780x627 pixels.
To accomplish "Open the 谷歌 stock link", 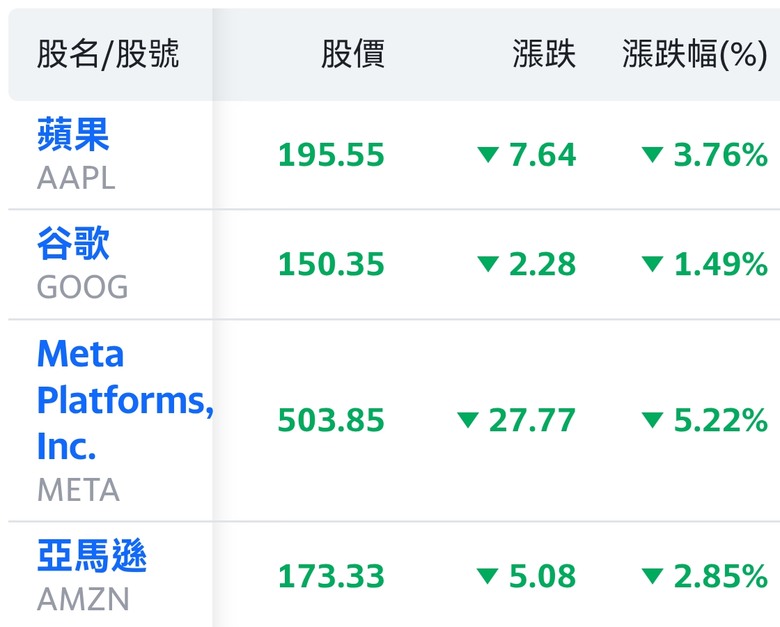I will click(73, 243).
